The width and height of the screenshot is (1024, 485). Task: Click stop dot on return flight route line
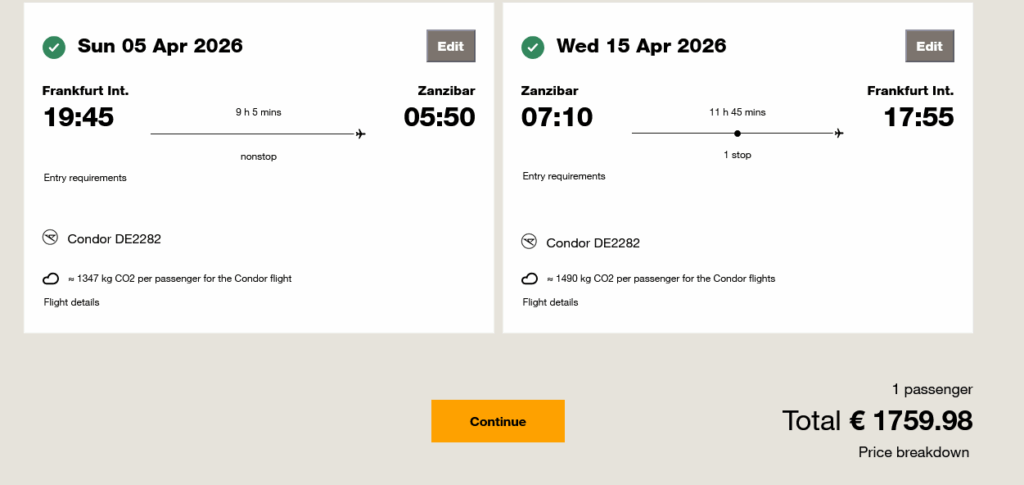pos(737,133)
